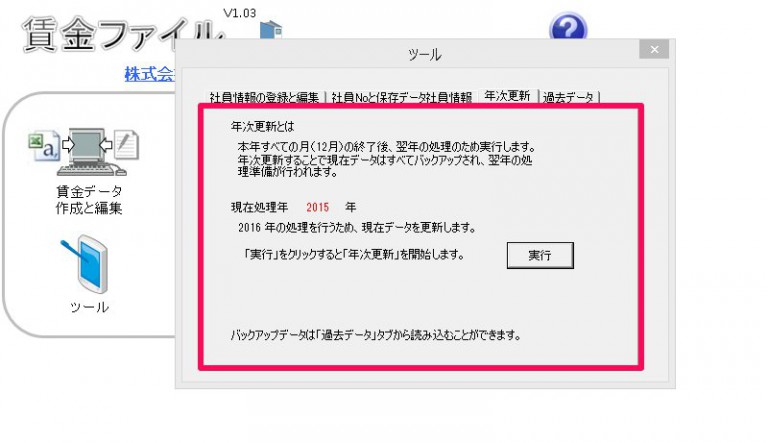Switch to the 社員情報の登録と編集 tab
The image size is (768, 443).
click(x=264, y=97)
